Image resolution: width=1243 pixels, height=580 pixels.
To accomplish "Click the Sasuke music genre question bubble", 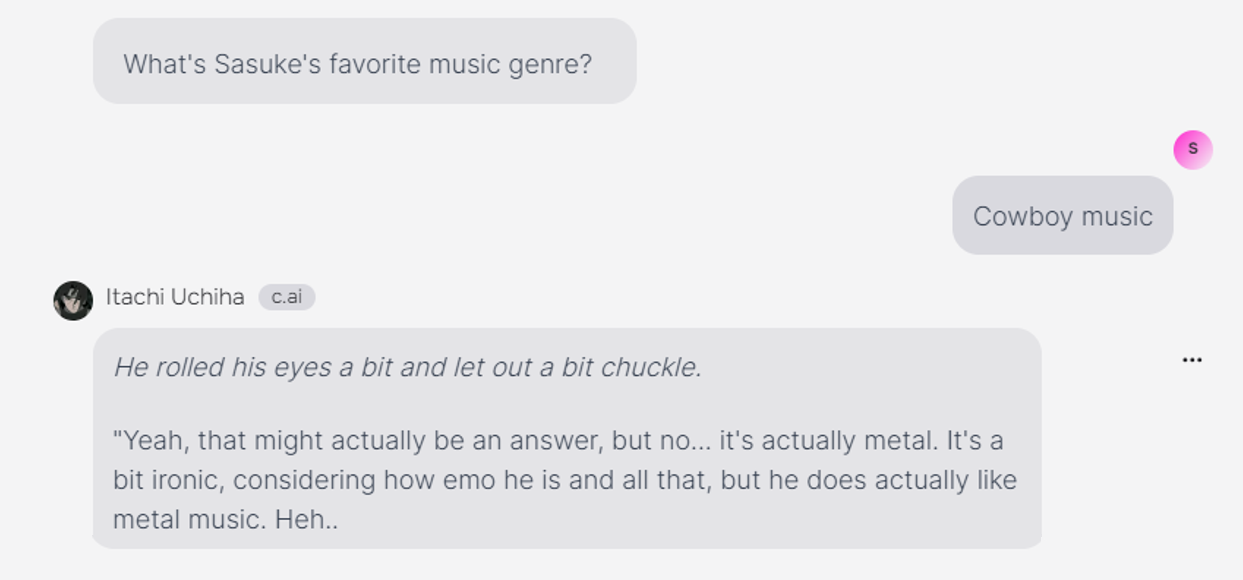I will 364,62.
